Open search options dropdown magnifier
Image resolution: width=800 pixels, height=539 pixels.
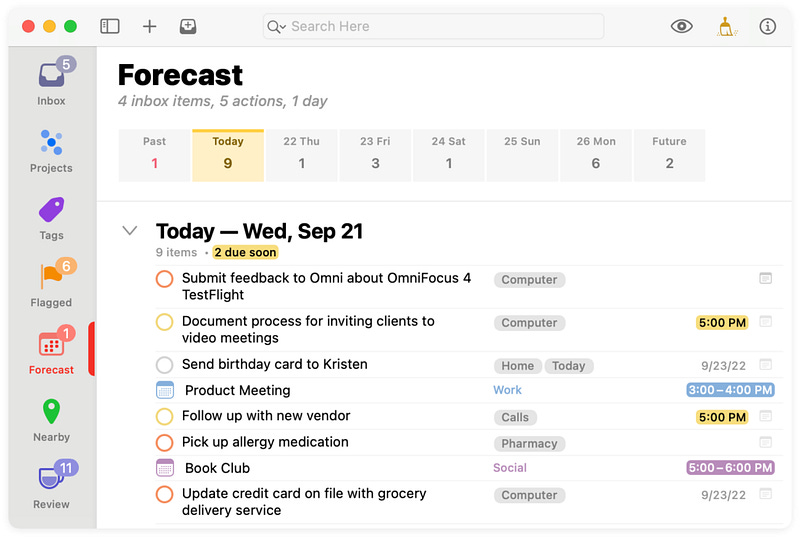(x=276, y=27)
